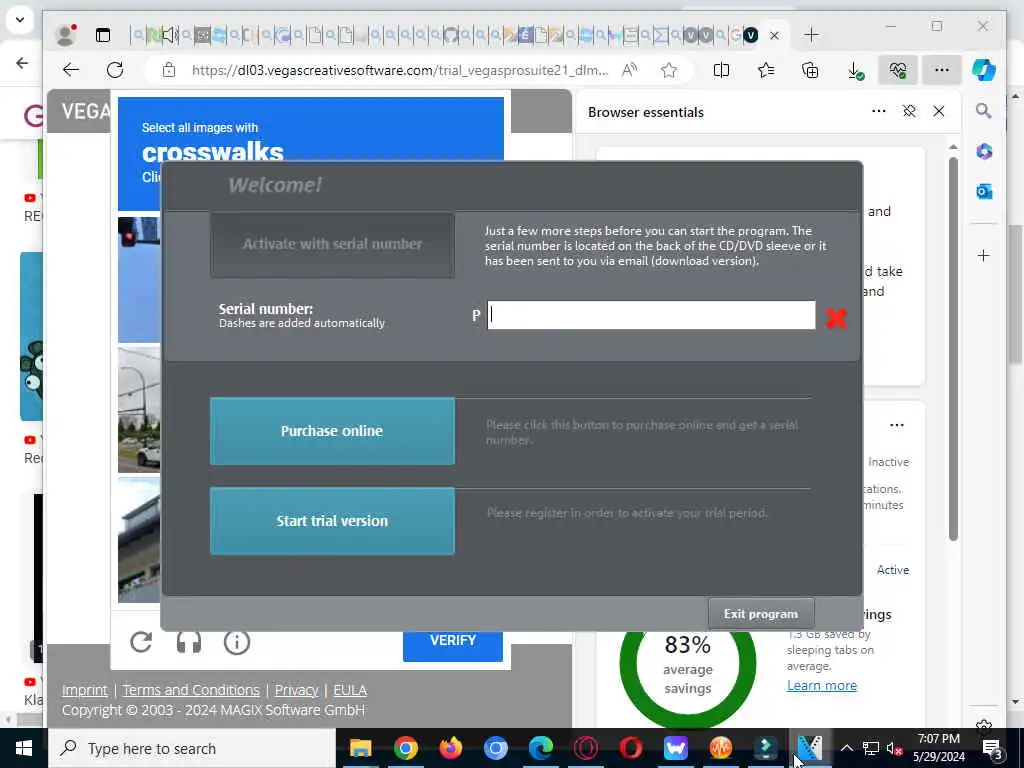Close the active V tab

775,35
